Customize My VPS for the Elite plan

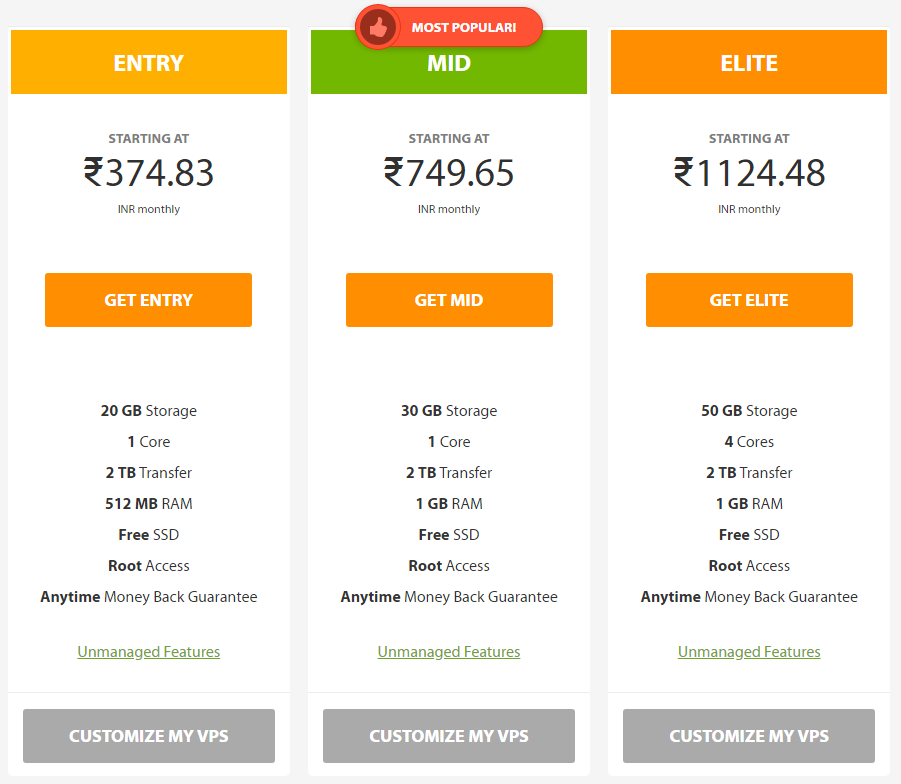749,736
